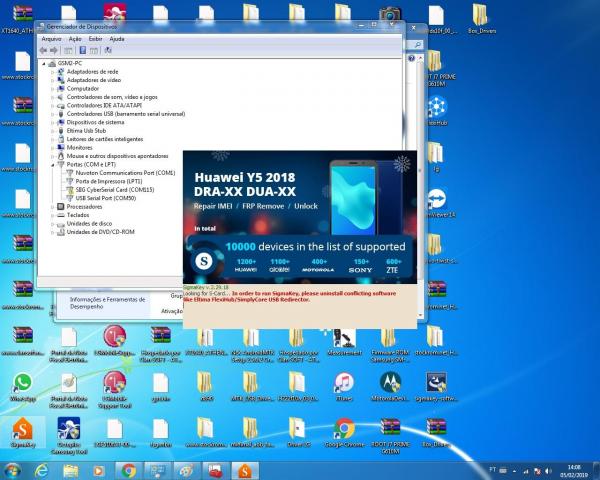The height and width of the screenshot is (480, 600).
Task: Open Windows Explorer from the taskbar
Action: [71, 471]
